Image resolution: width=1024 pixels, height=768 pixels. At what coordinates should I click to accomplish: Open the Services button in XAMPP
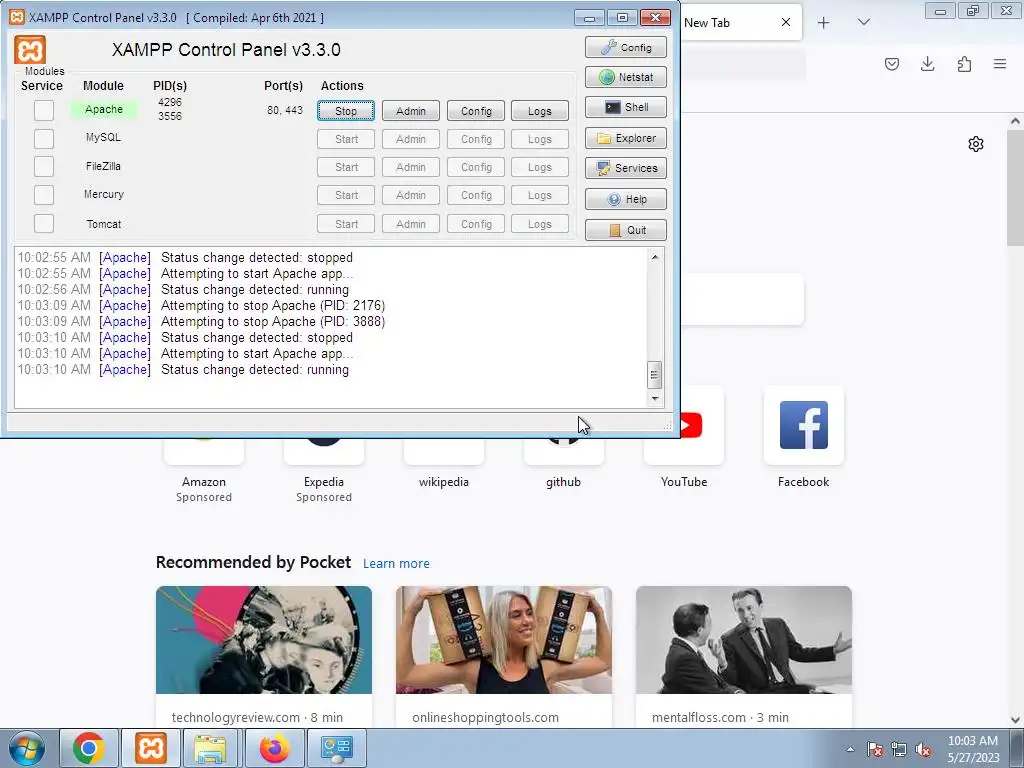(x=626, y=168)
